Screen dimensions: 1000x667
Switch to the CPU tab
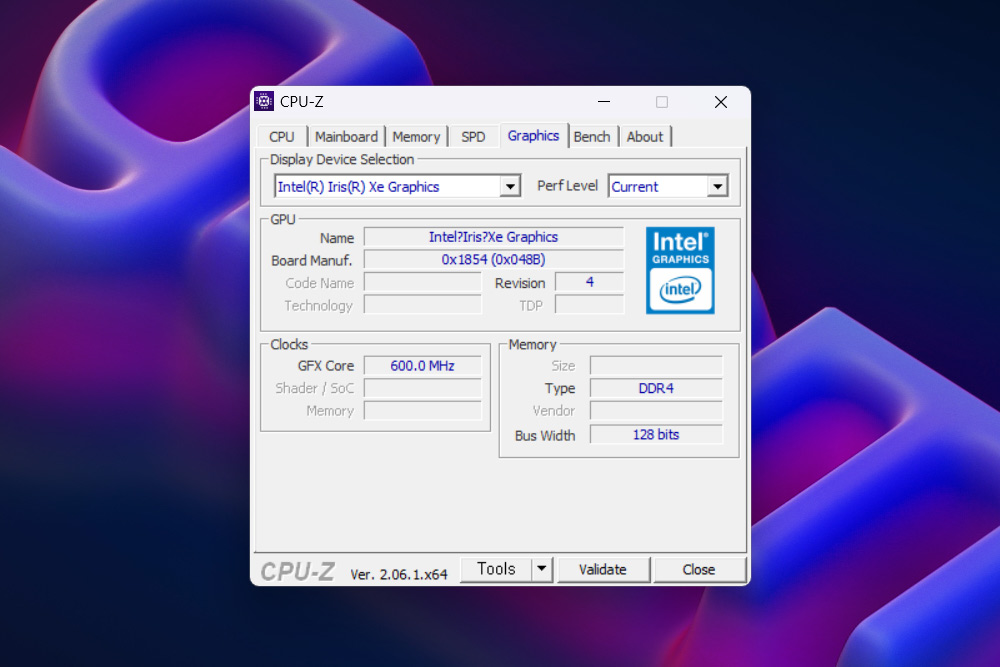click(281, 136)
